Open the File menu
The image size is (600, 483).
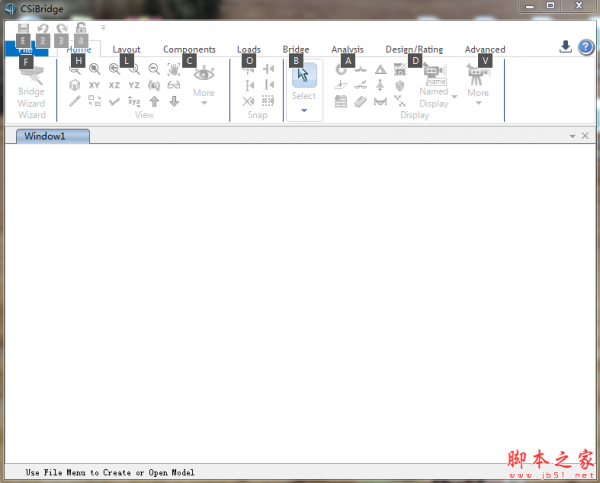coord(25,49)
